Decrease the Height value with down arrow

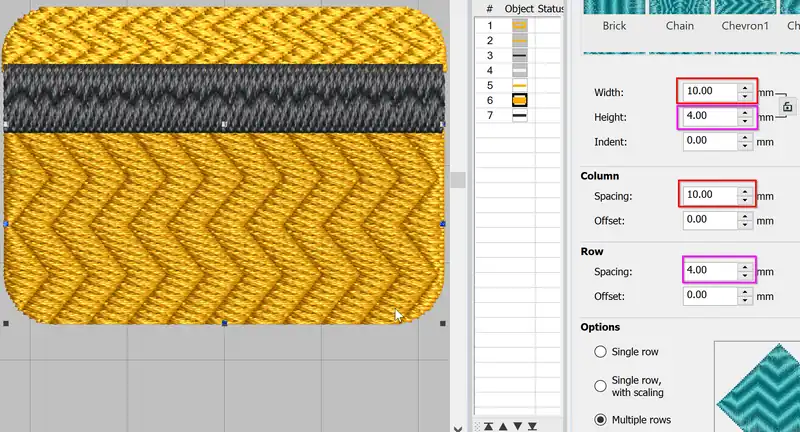[x=745, y=122]
